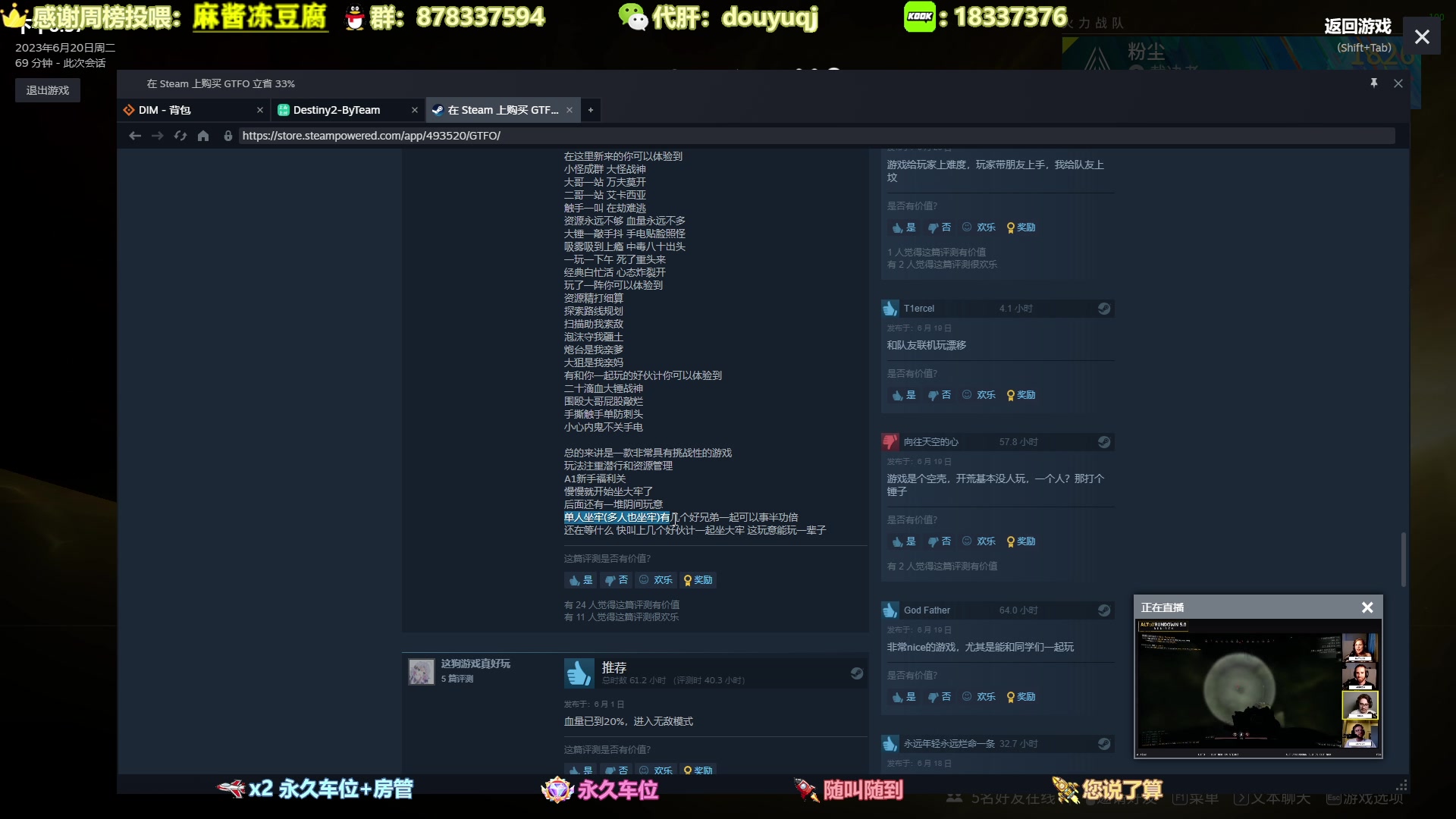Image resolution: width=1456 pixels, height=819 pixels.
Task: Mark the long main review as 欢乐
Action: click(x=656, y=580)
